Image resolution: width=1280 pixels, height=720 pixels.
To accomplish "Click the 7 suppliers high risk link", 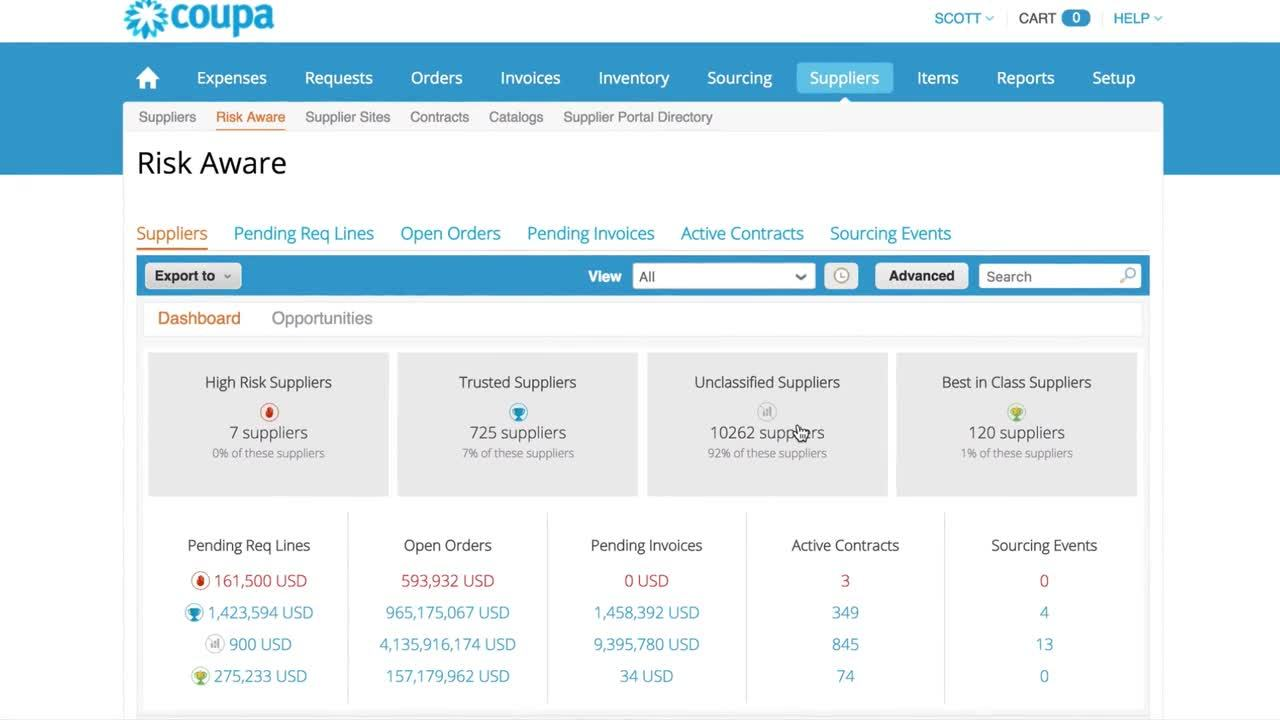I will [268, 432].
